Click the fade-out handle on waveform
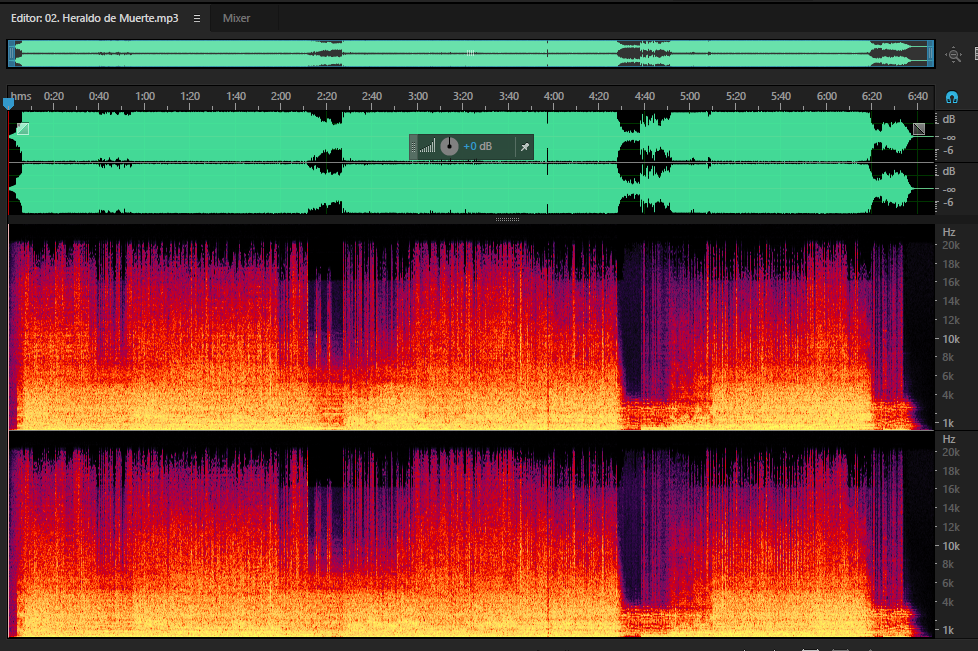Image resolution: width=978 pixels, height=651 pixels. pos(919,129)
